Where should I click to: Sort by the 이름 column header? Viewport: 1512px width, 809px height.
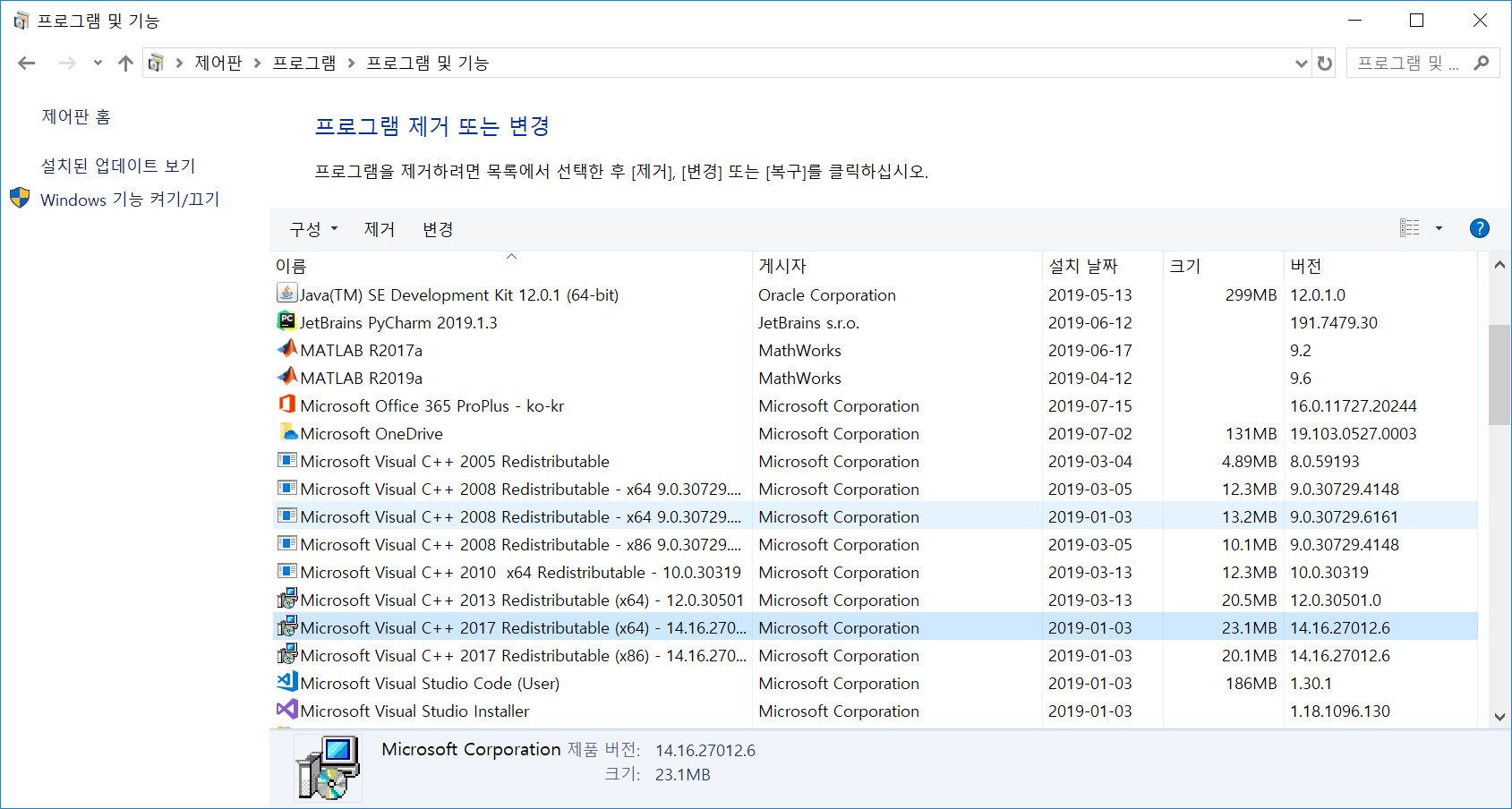click(511, 266)
